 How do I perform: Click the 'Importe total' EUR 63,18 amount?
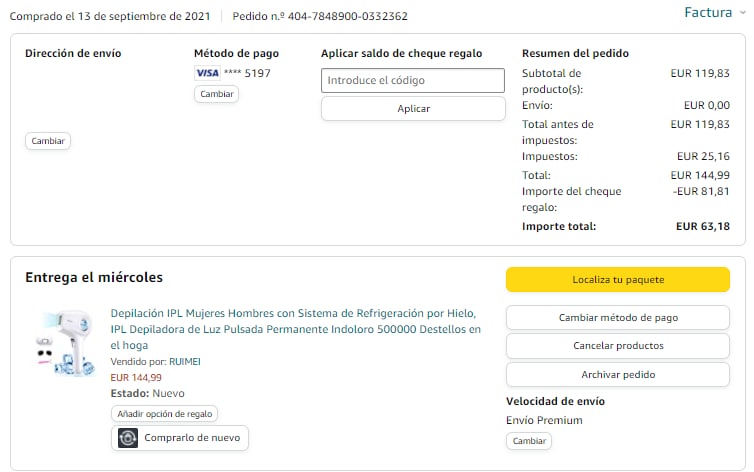pyautogui.click(x=703, y=226)
